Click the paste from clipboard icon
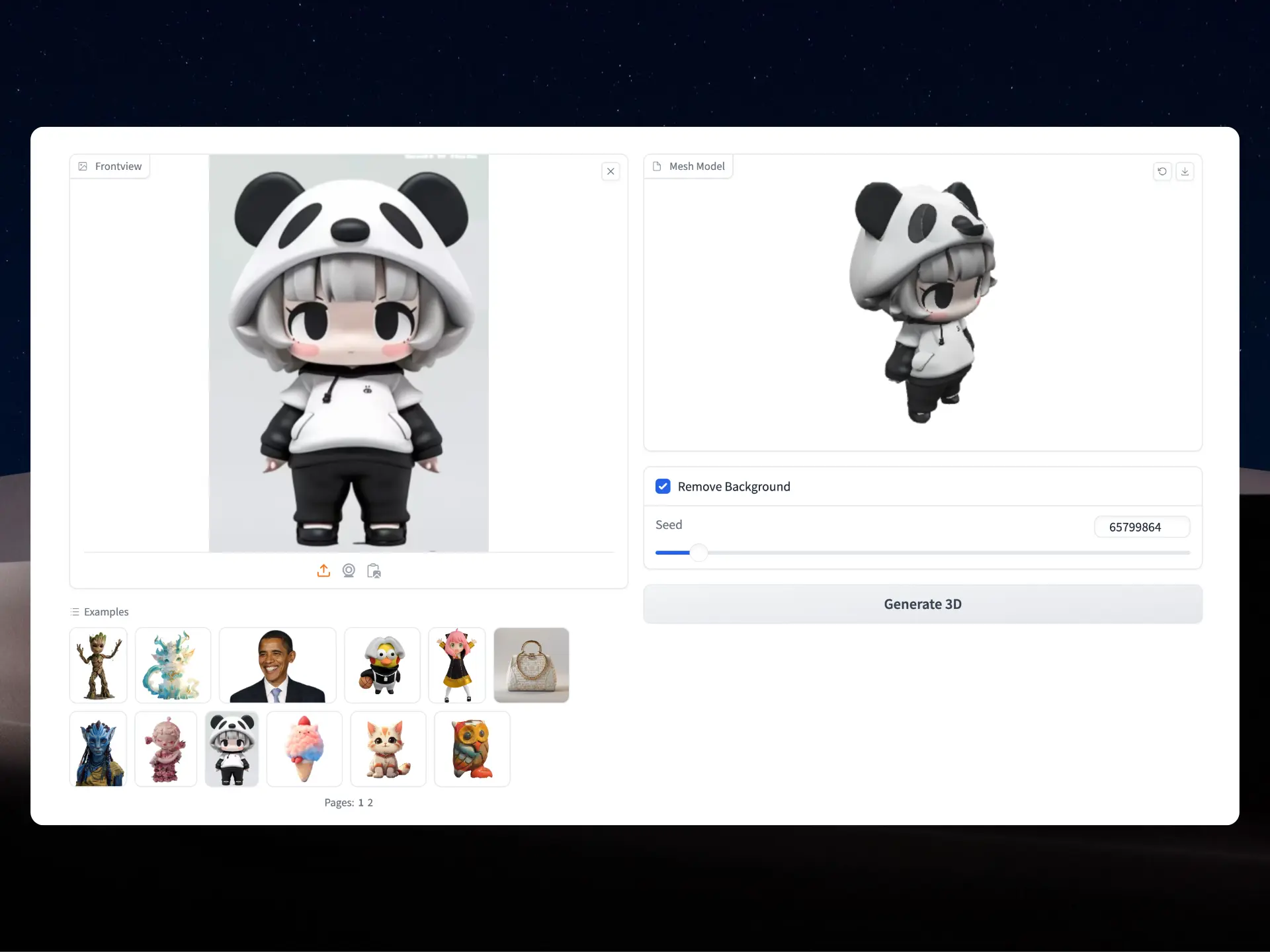Image resolution: width=1270 pixels, height=952 pixels. [374, 571]
